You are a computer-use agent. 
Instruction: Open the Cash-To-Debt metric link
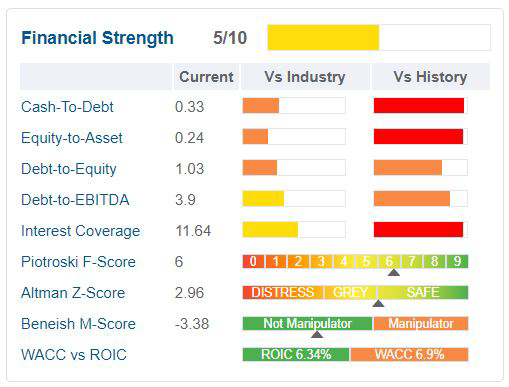click(x=67, y=107)
